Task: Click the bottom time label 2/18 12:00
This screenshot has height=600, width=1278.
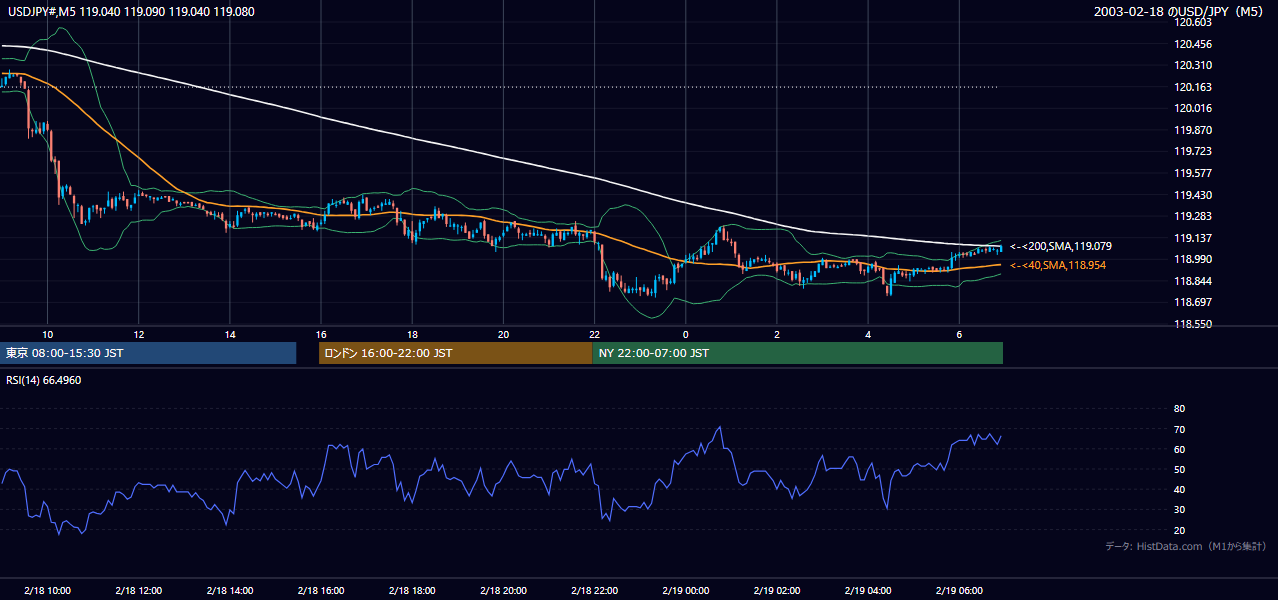Action: [138, 590]
